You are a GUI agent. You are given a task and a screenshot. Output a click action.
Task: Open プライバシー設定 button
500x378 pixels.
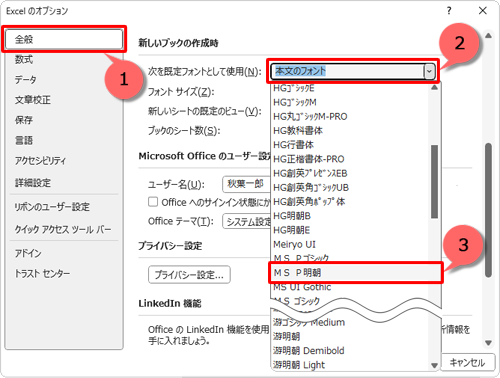coord(189,275)
